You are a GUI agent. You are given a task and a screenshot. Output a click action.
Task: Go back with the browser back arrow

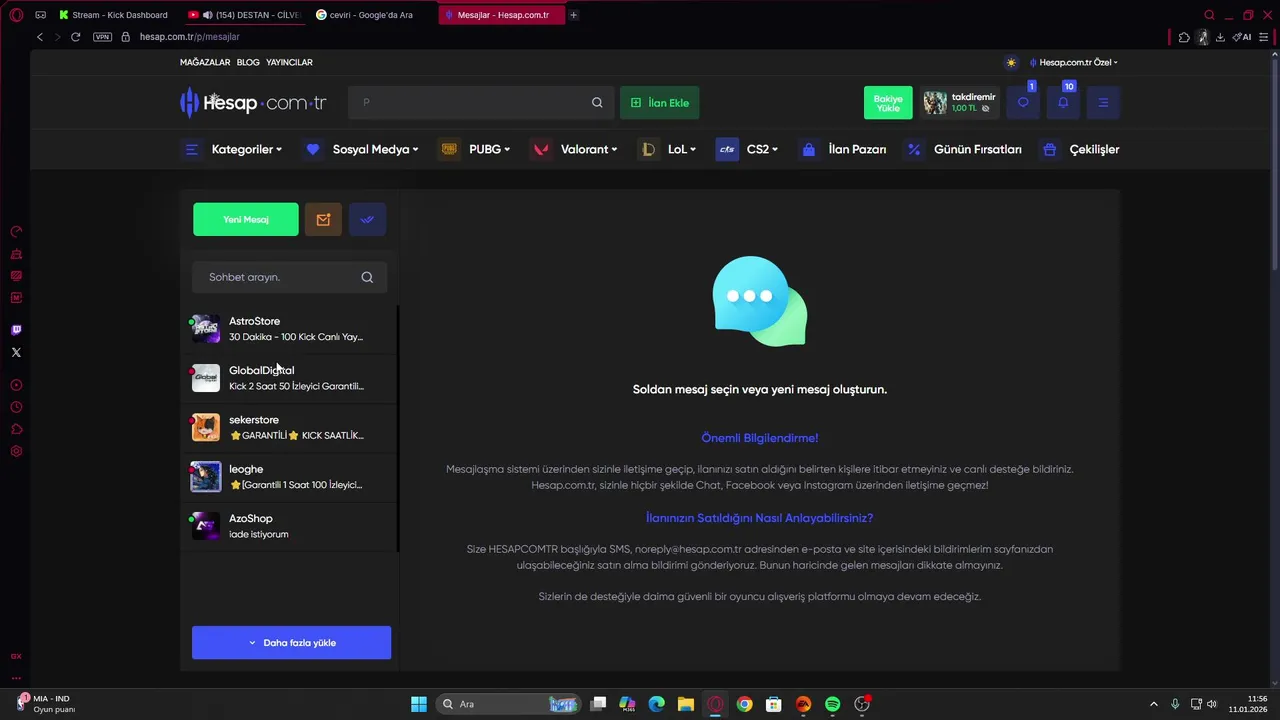coord(40,37)
